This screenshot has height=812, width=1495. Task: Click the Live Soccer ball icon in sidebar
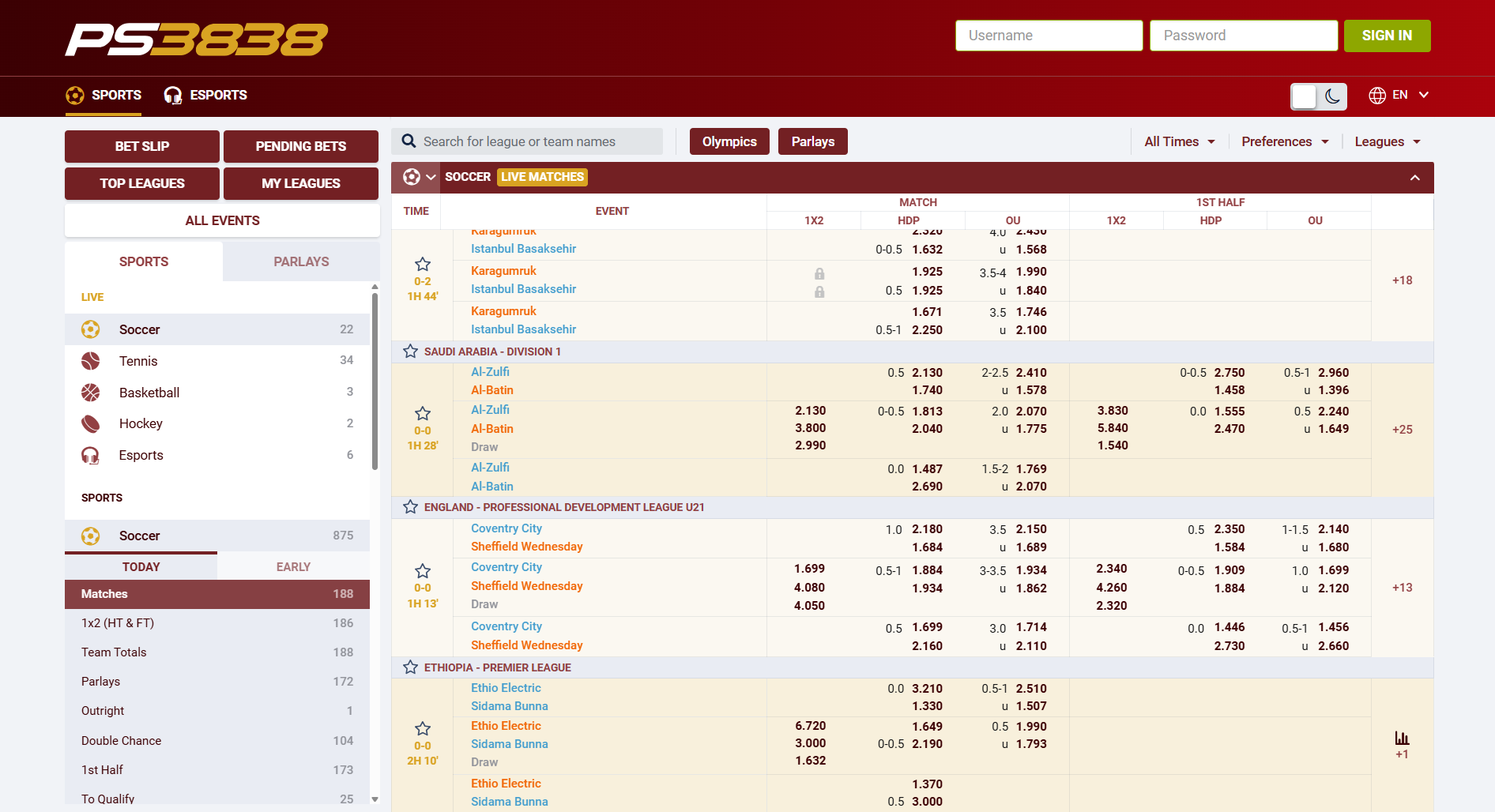click(x=91, y=329)
